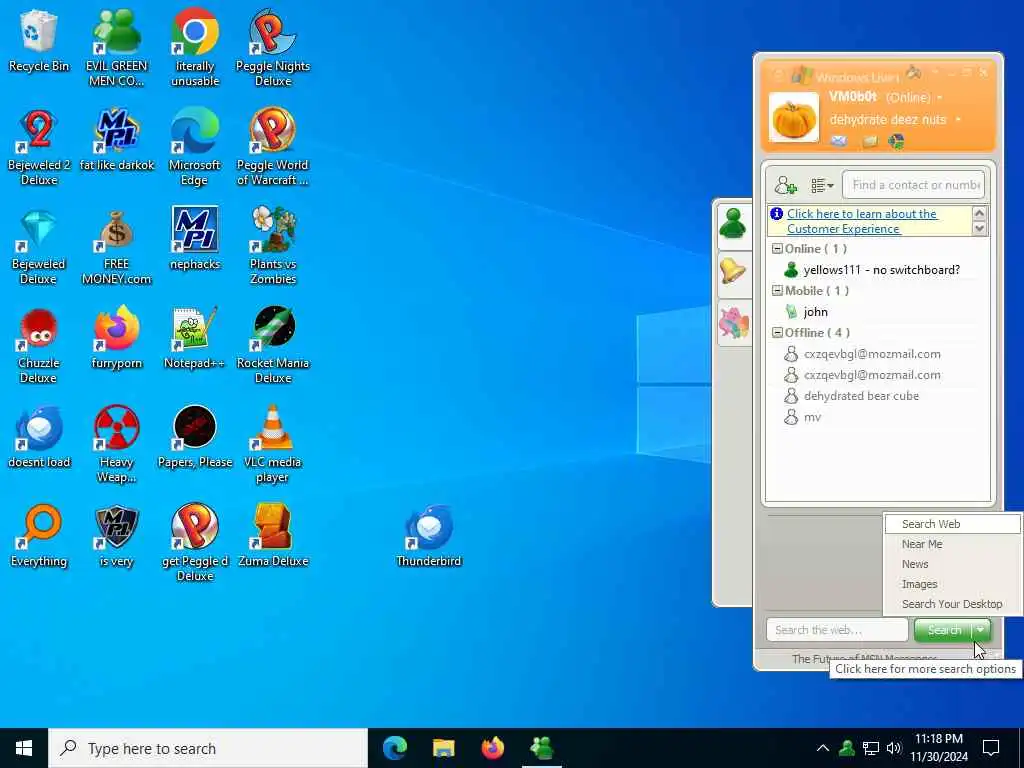Click the add a contact icon
Image resolution: width=1024 pixels, height=768 pixels.
pyautogui.click(x=786, y=185)
